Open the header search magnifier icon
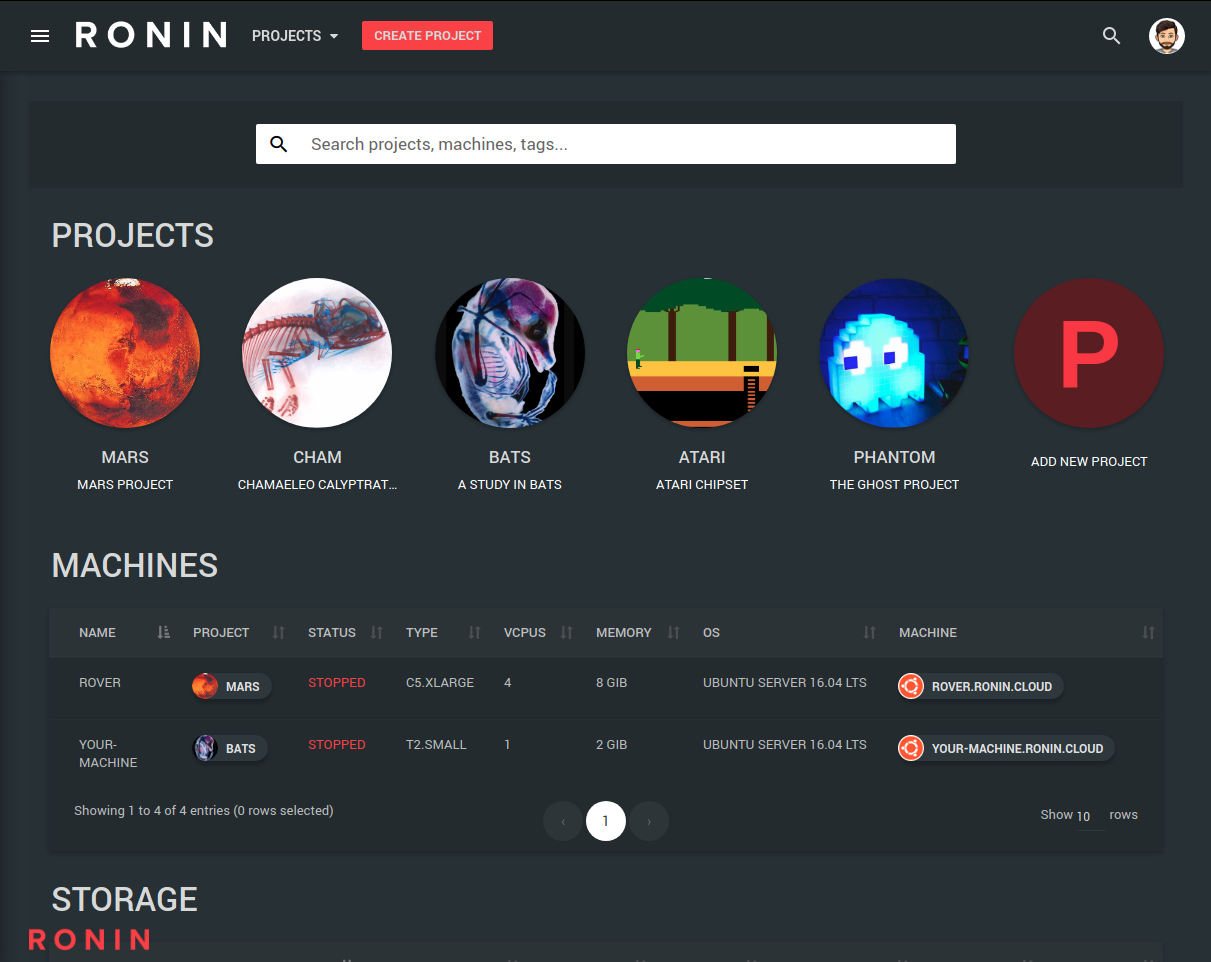The width and height of the screenshot is (1211, 962). point(1111,36)
